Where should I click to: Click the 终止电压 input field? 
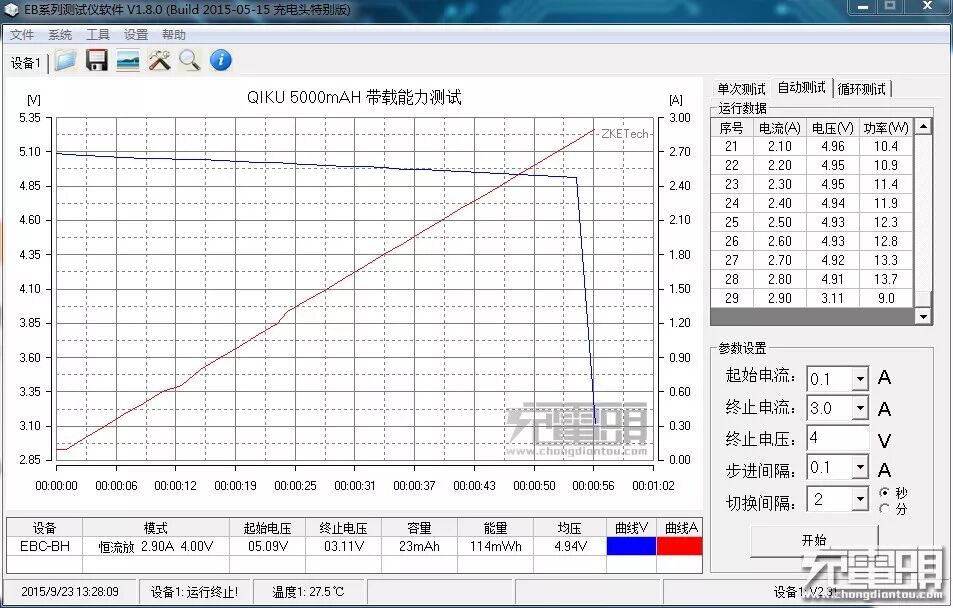pos(838,438)
